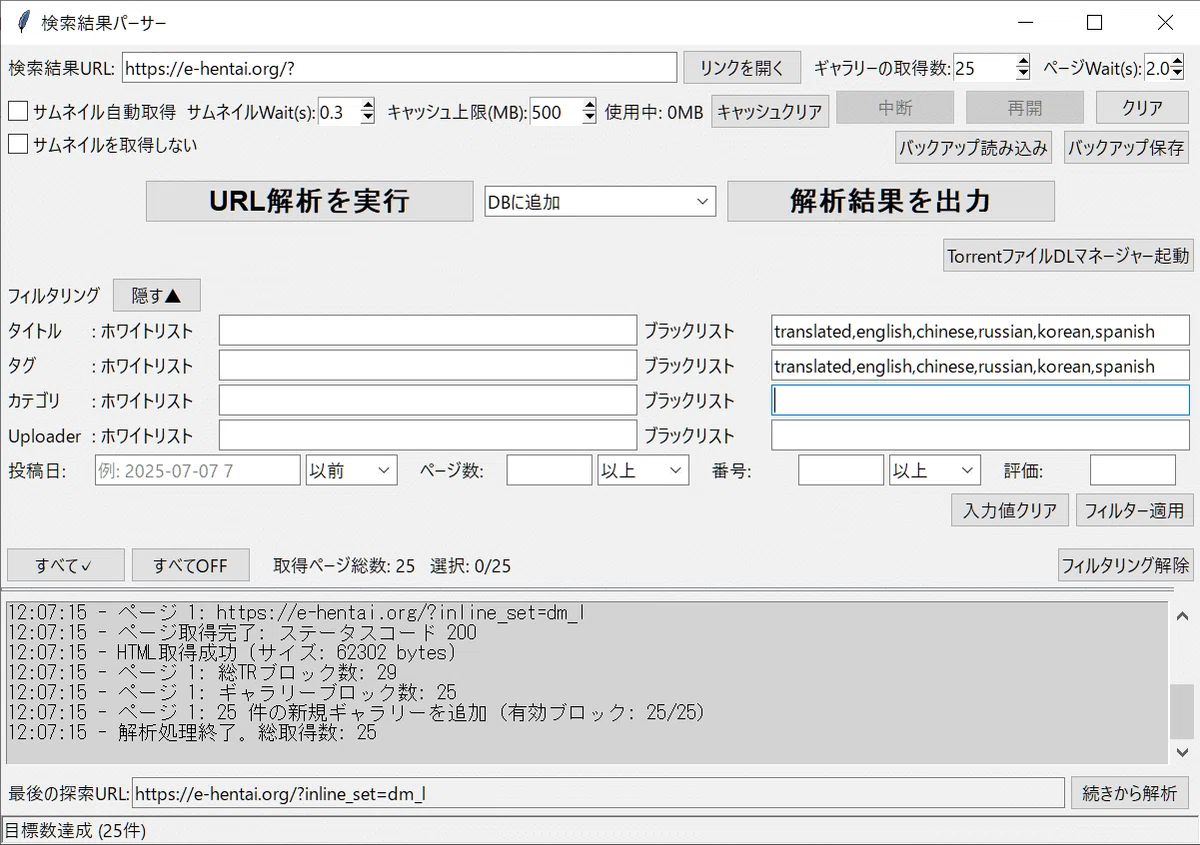1200x845 pixels.
Task: Close the 検索結果パーサー window
Action: [x=1165, y=22]
